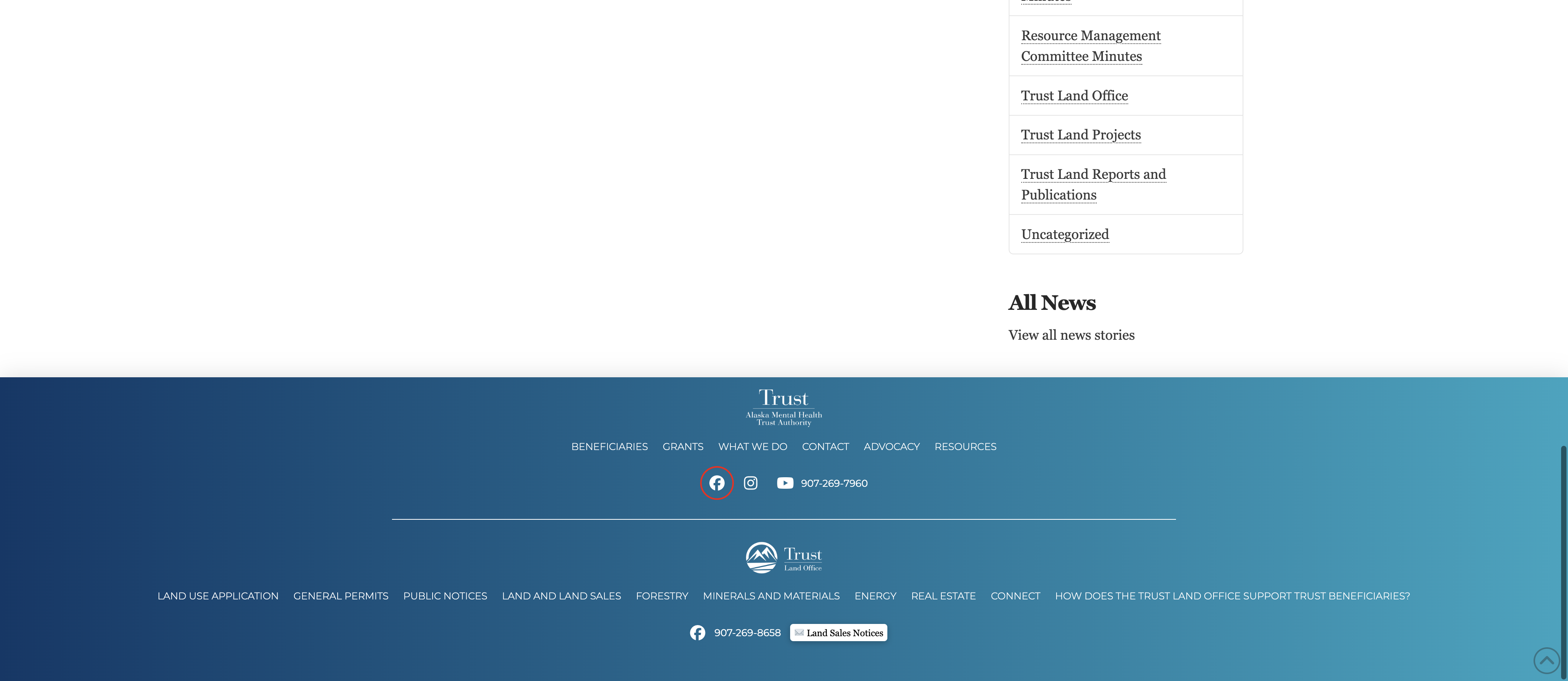Open the Trust Instagram page icon
This screenshot has height=681, width=1568.
[x=751, y=483]
